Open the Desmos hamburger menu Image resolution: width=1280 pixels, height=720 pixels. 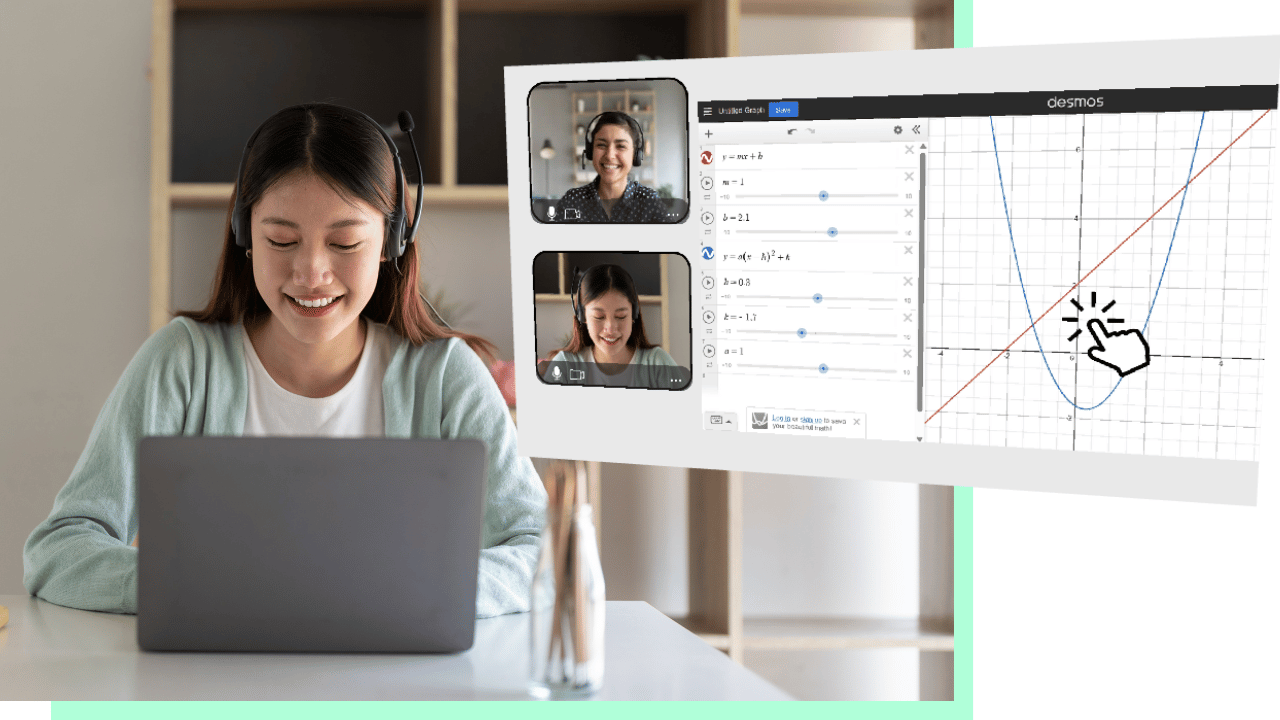click(707, 111)
